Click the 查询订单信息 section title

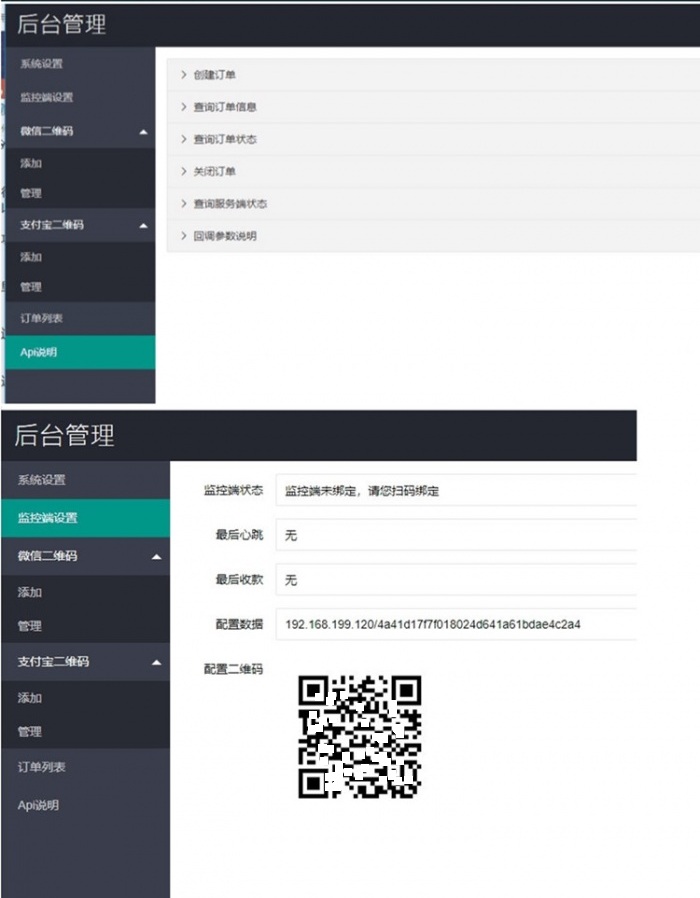(x=225, y=107)
